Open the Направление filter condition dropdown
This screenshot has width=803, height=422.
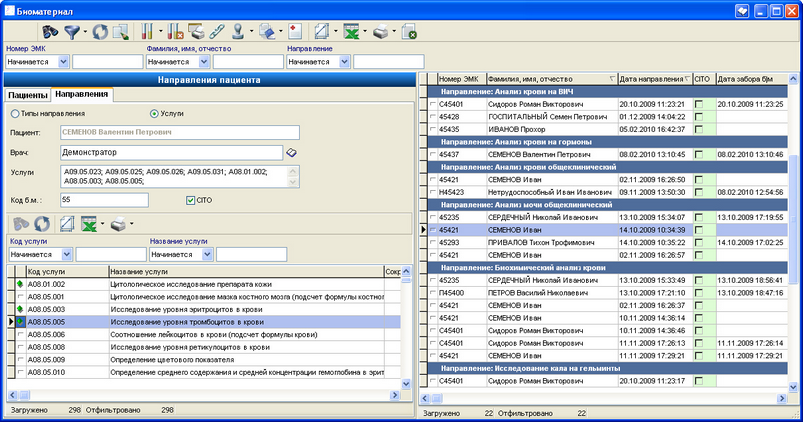point(344,62)
